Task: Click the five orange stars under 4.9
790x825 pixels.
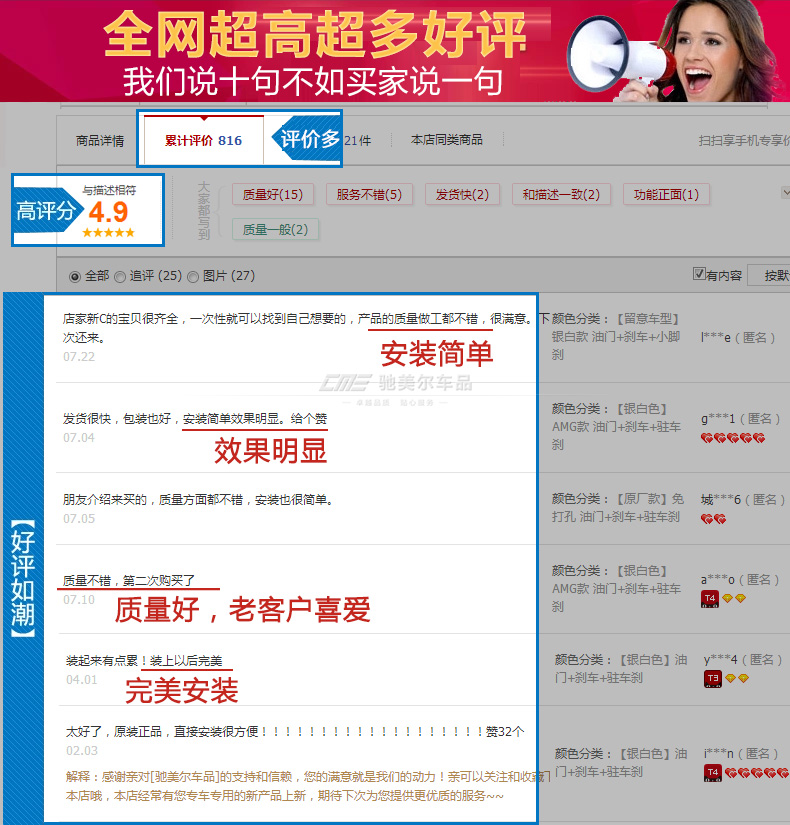Action: (108, 232)
